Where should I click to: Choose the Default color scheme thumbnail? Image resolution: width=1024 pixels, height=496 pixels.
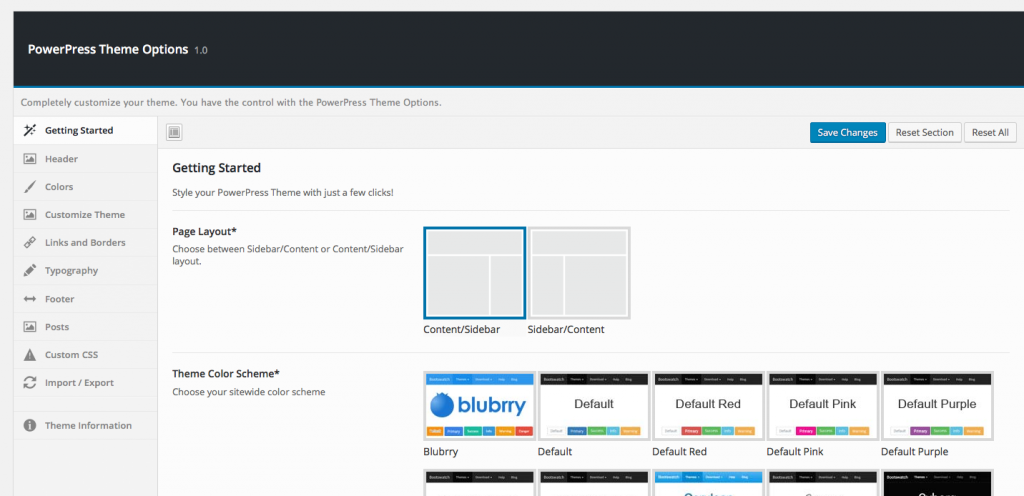click(594, 406)
